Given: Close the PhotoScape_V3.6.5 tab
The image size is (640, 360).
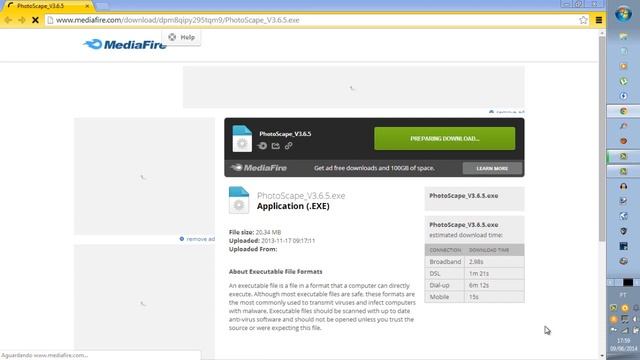Looking at the screenshot, I should pyautogui.click(x=87, y=6).
